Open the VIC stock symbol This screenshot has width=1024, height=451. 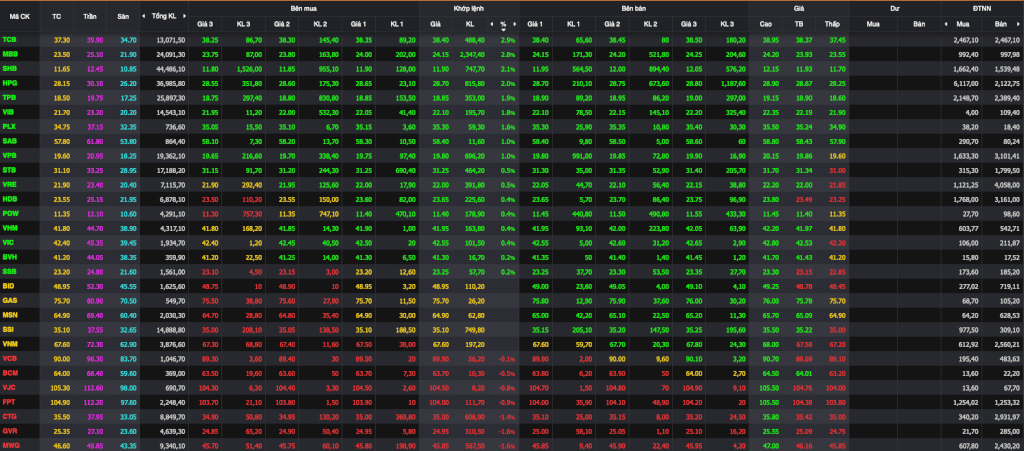click(x=8, y=241)
